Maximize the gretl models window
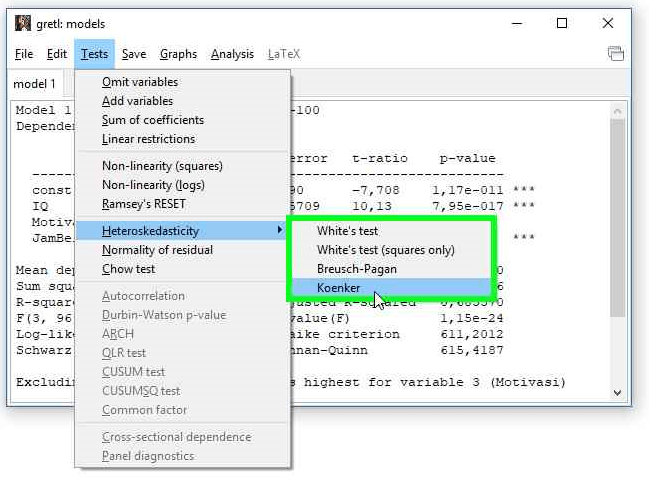This screenshot has width=649, height=481. click(x=562, y=22)
